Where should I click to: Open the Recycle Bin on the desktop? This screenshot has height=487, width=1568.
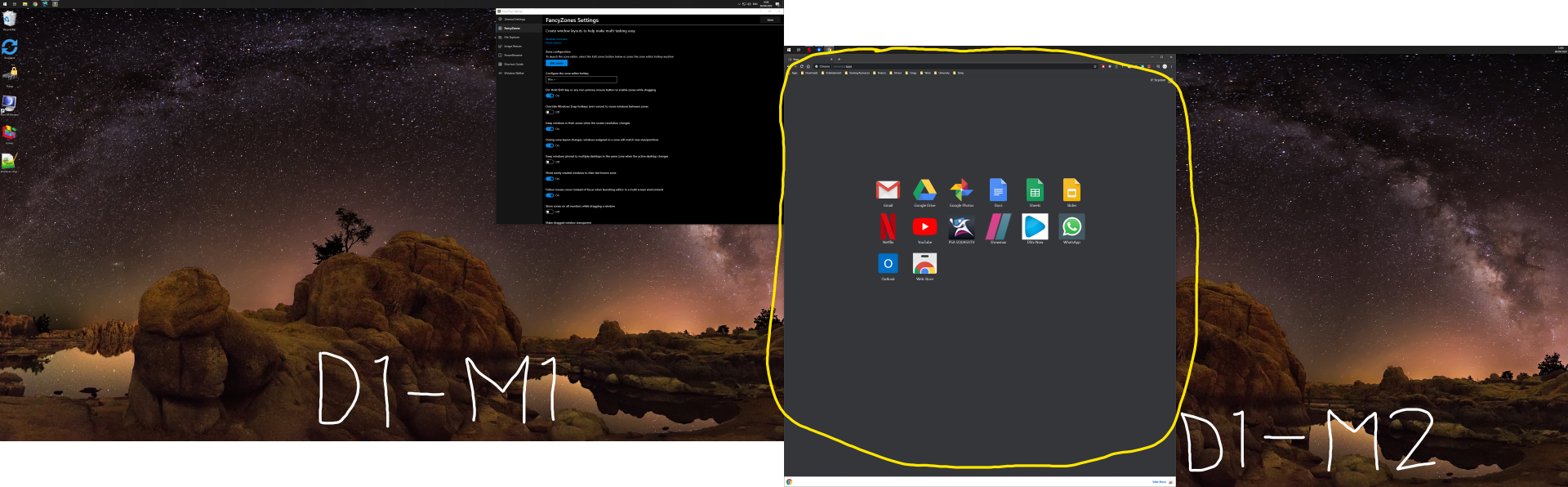[9, 20]
